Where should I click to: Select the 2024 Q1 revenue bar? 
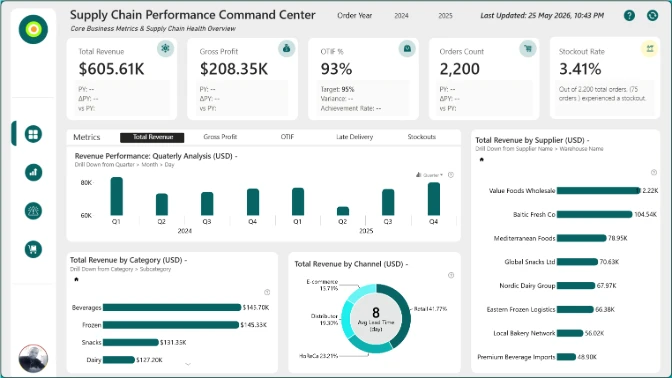[x=117, y=196]
